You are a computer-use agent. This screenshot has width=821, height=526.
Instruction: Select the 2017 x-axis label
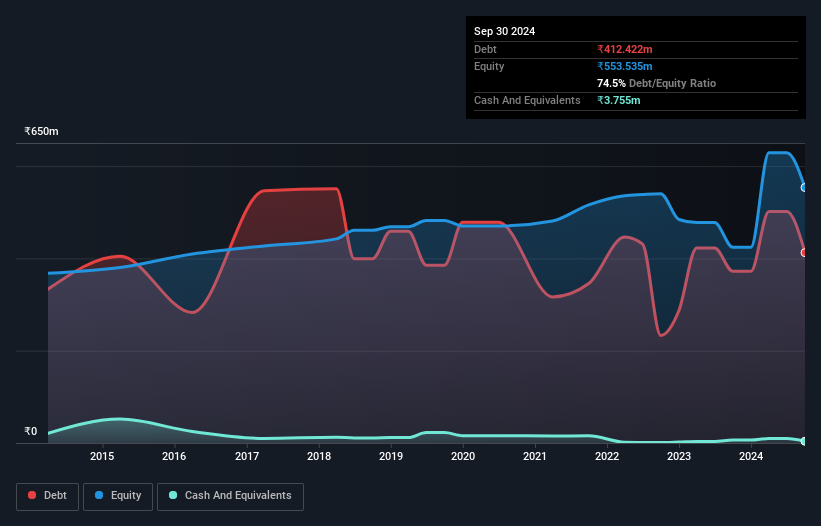[247, 456]
